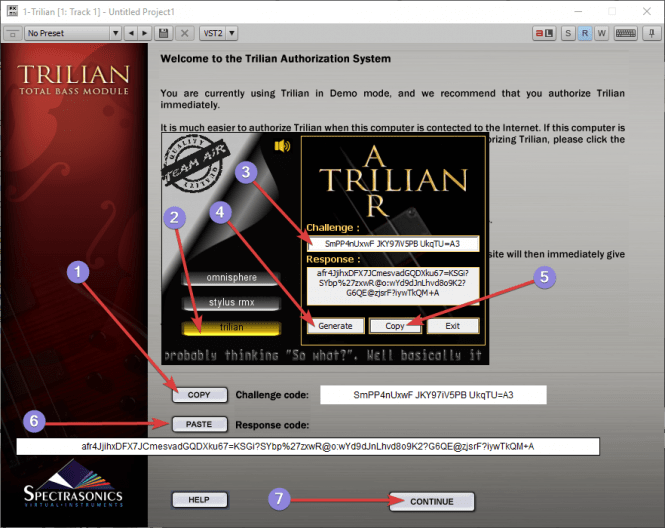Expand the VST2 dropdown arrow
The height and width of the screenshot is (528, 665).
(232, 33)
